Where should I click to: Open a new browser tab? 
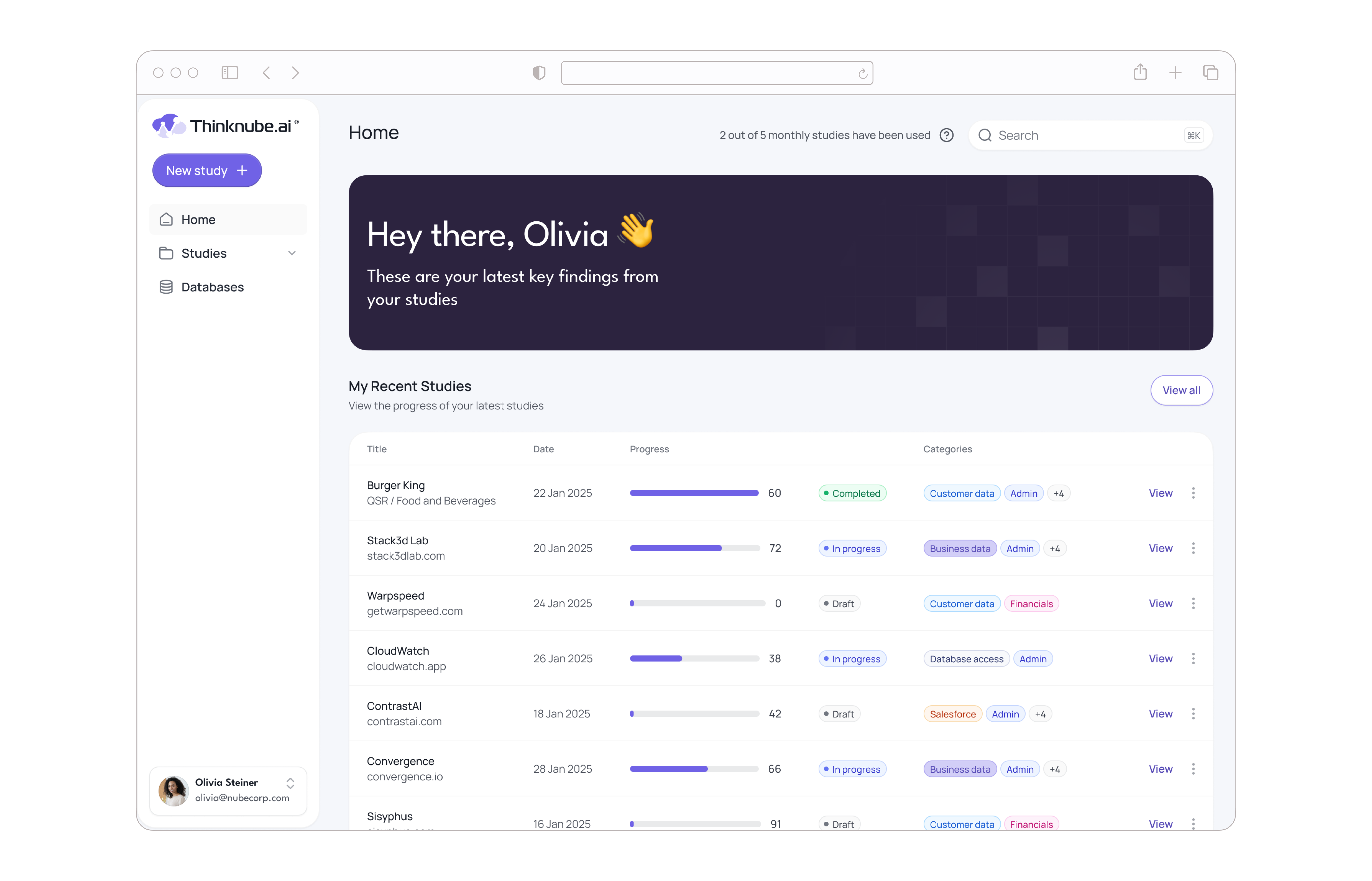(x=1176, y=72)
